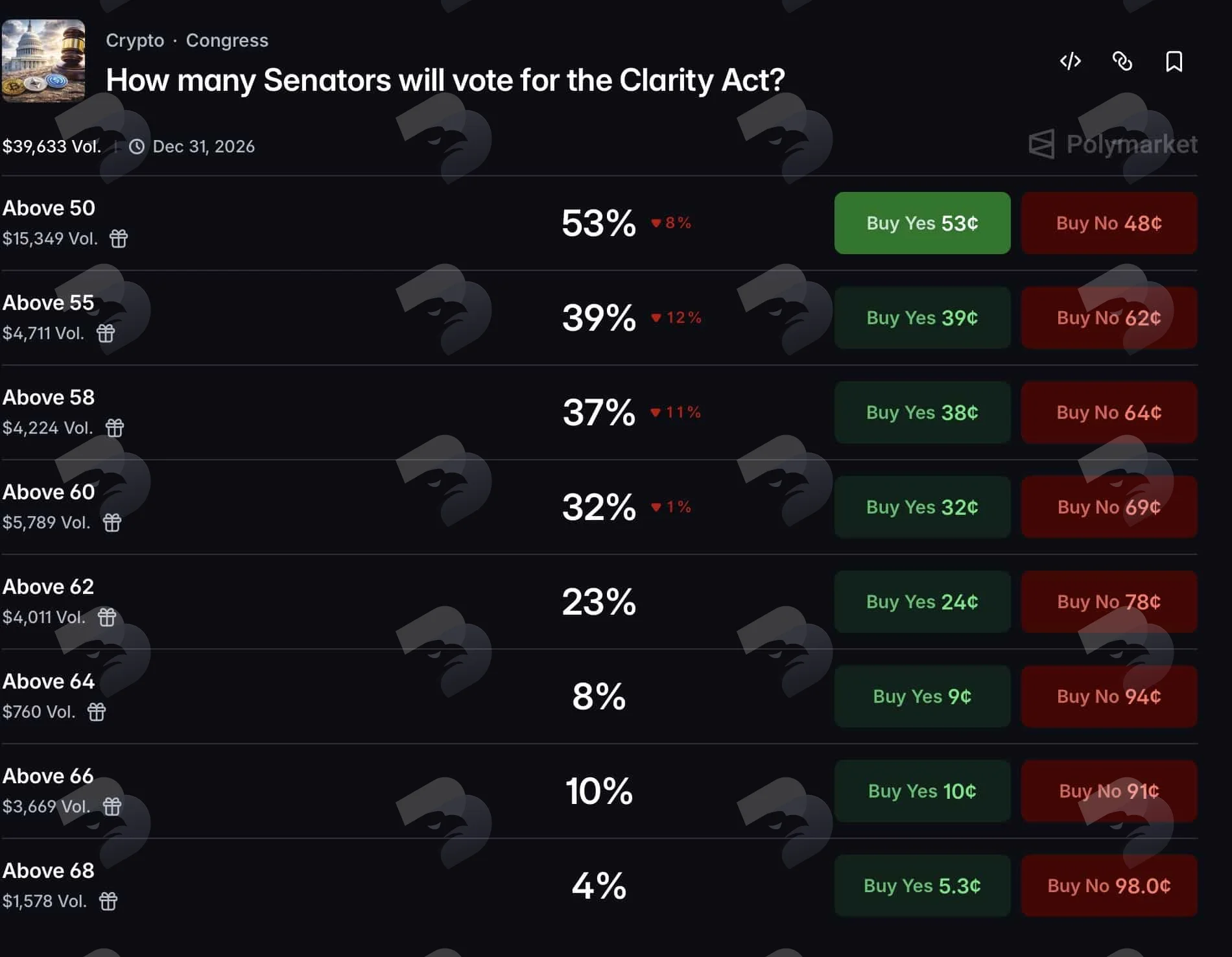
Task: Click the Capitol market thumbnail image
Action: point(43,61)
